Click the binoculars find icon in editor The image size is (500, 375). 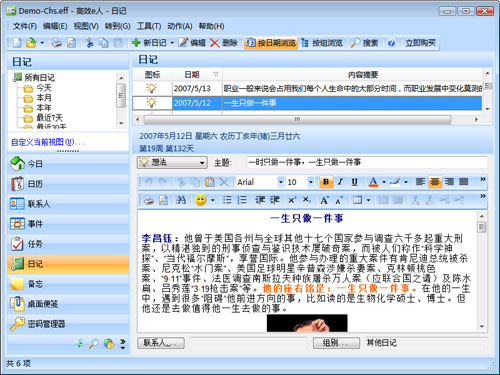(181, 200)
